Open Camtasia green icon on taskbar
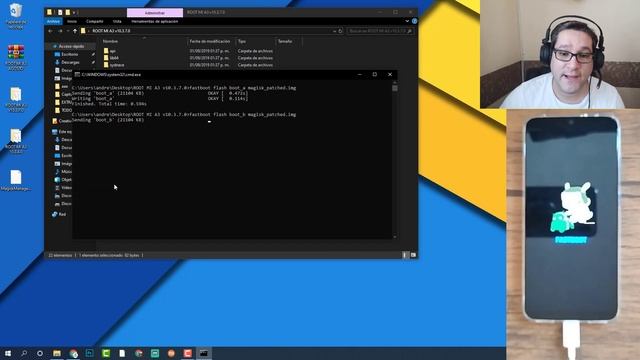Viewport: 640px width, 360px height. click(106, 353)
